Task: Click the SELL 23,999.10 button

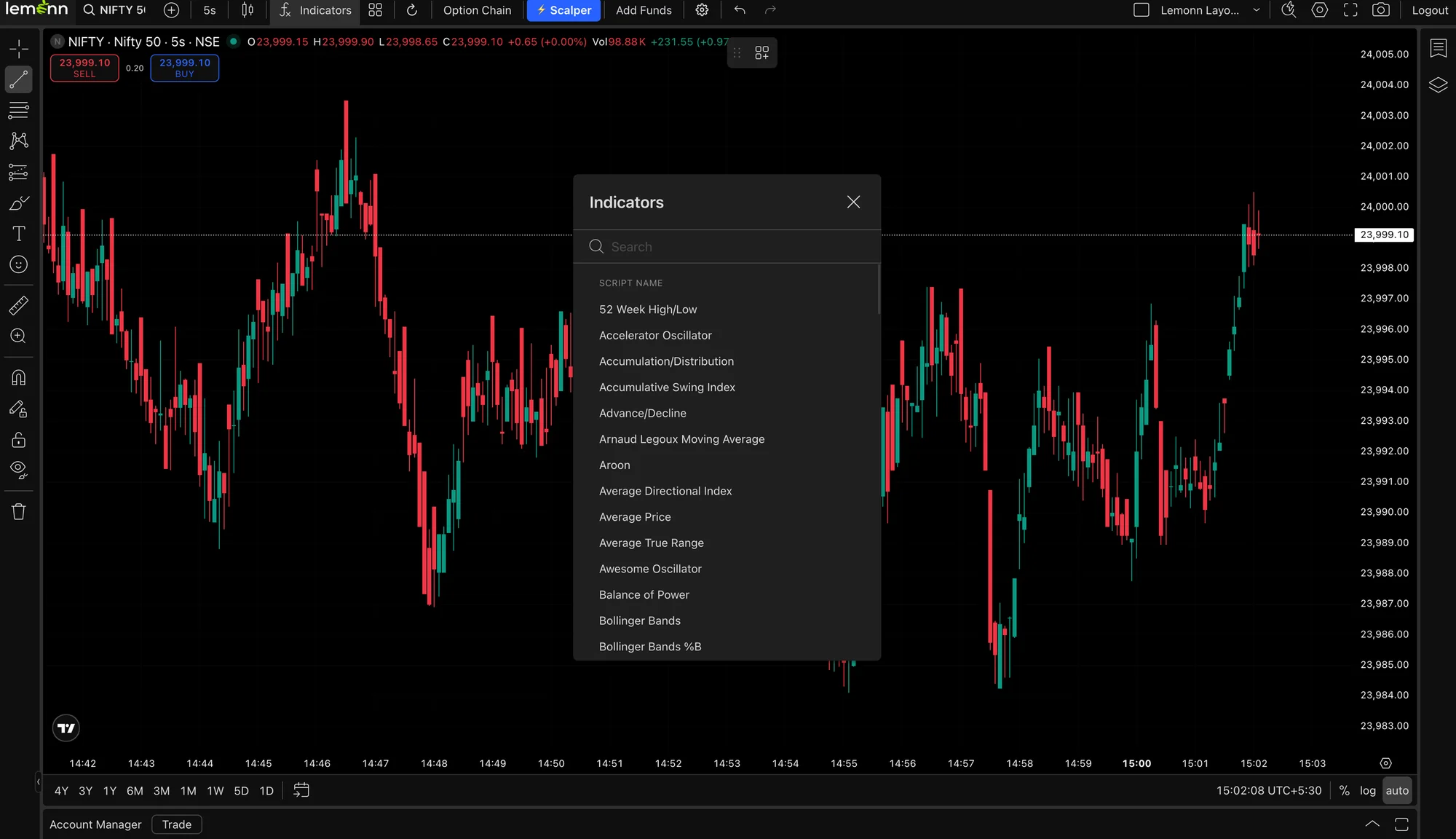Action: point(84,68)
